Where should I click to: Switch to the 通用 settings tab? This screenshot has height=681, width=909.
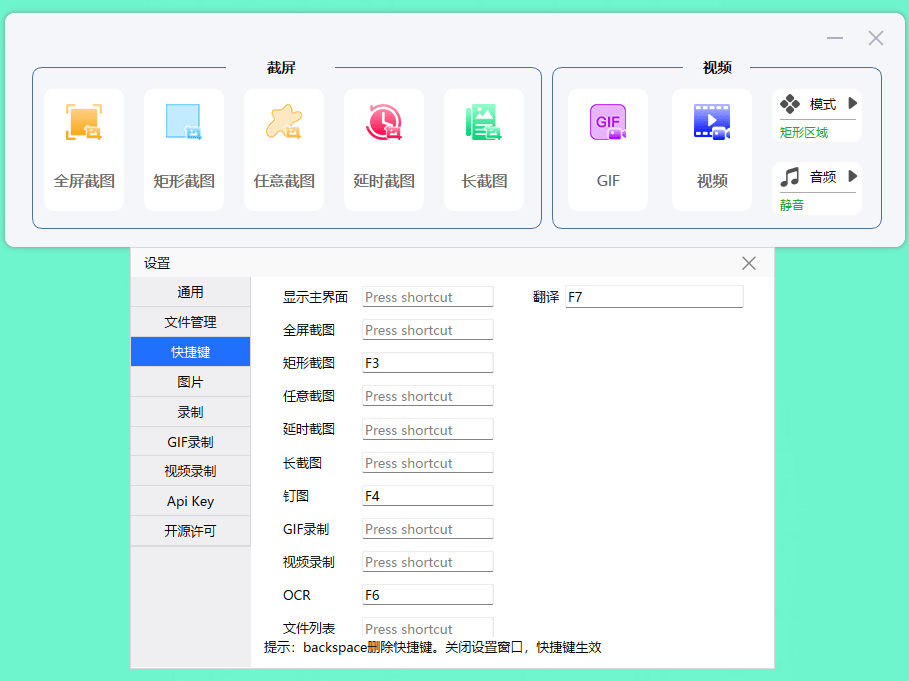[x=190, y=292]
